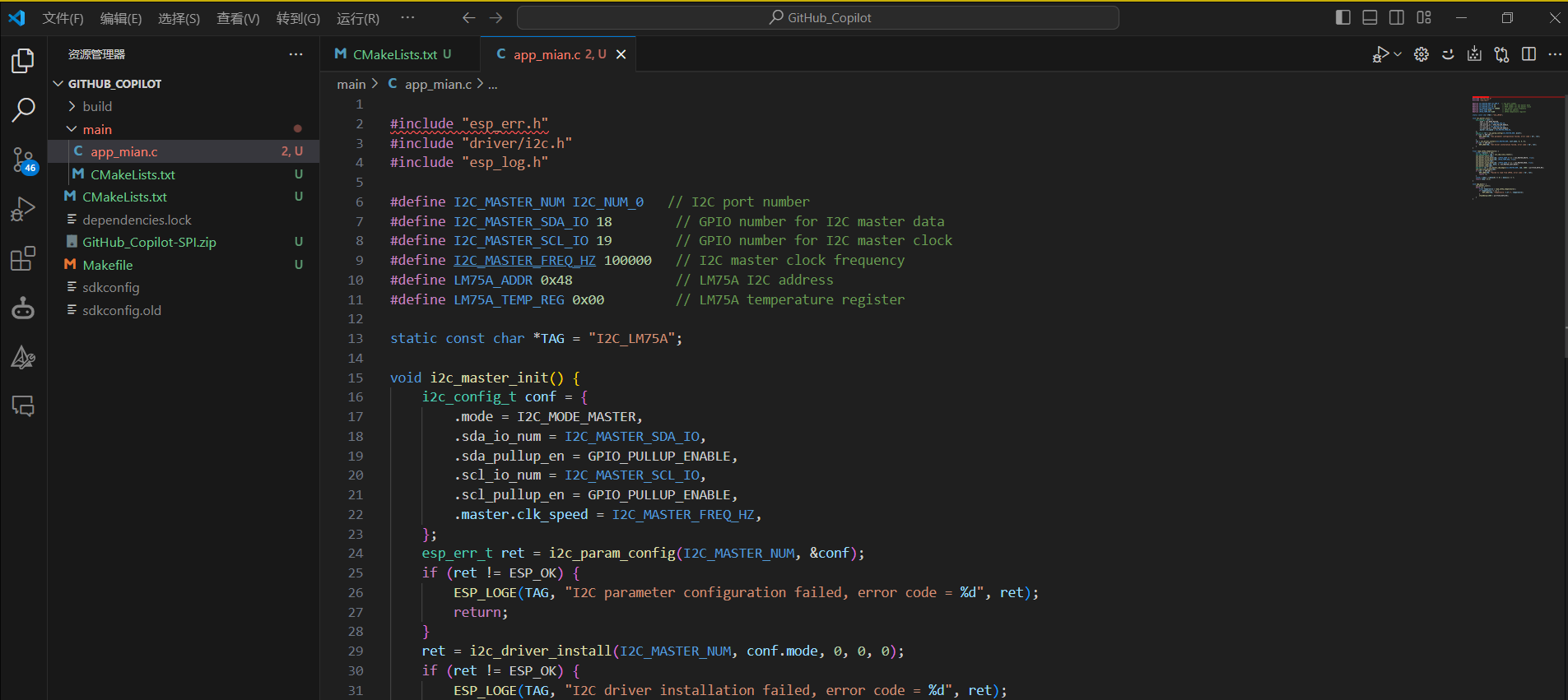The height and width of the screenshot is (700, 1568).
Task: Open Run and Debug view
Action: pyautogui.click(x=23, y=209)
